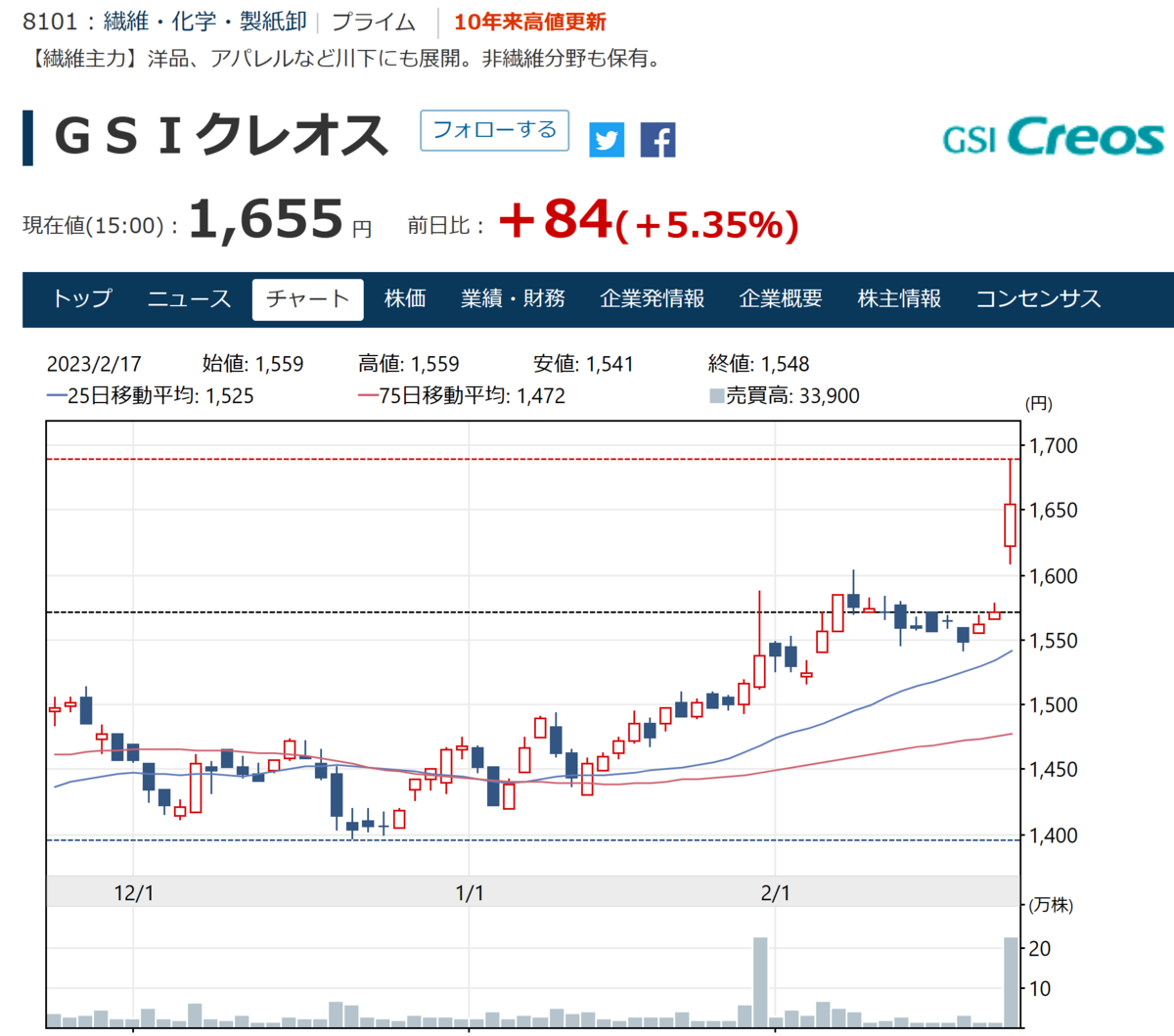This screenshot has width=1174, height=1036.
Task: Click the 2/1 date label on axis
Action: pyautogui.click(x=775, y=893)
